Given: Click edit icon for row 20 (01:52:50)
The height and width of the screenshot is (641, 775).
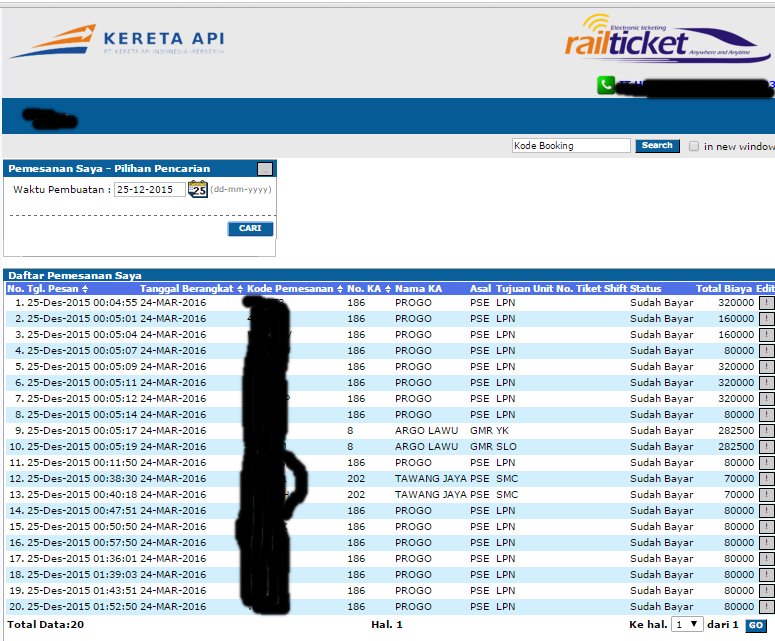Looking at the screenshot, I should (767, 607).
